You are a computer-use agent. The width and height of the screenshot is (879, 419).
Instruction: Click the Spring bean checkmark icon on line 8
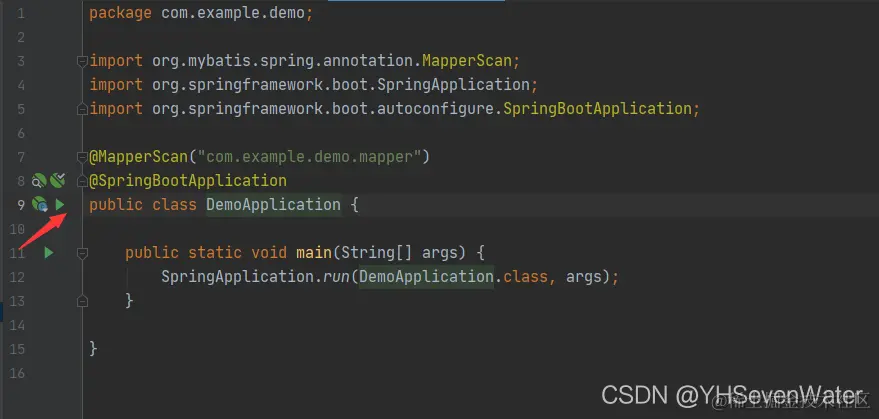[x=57, y=181]
